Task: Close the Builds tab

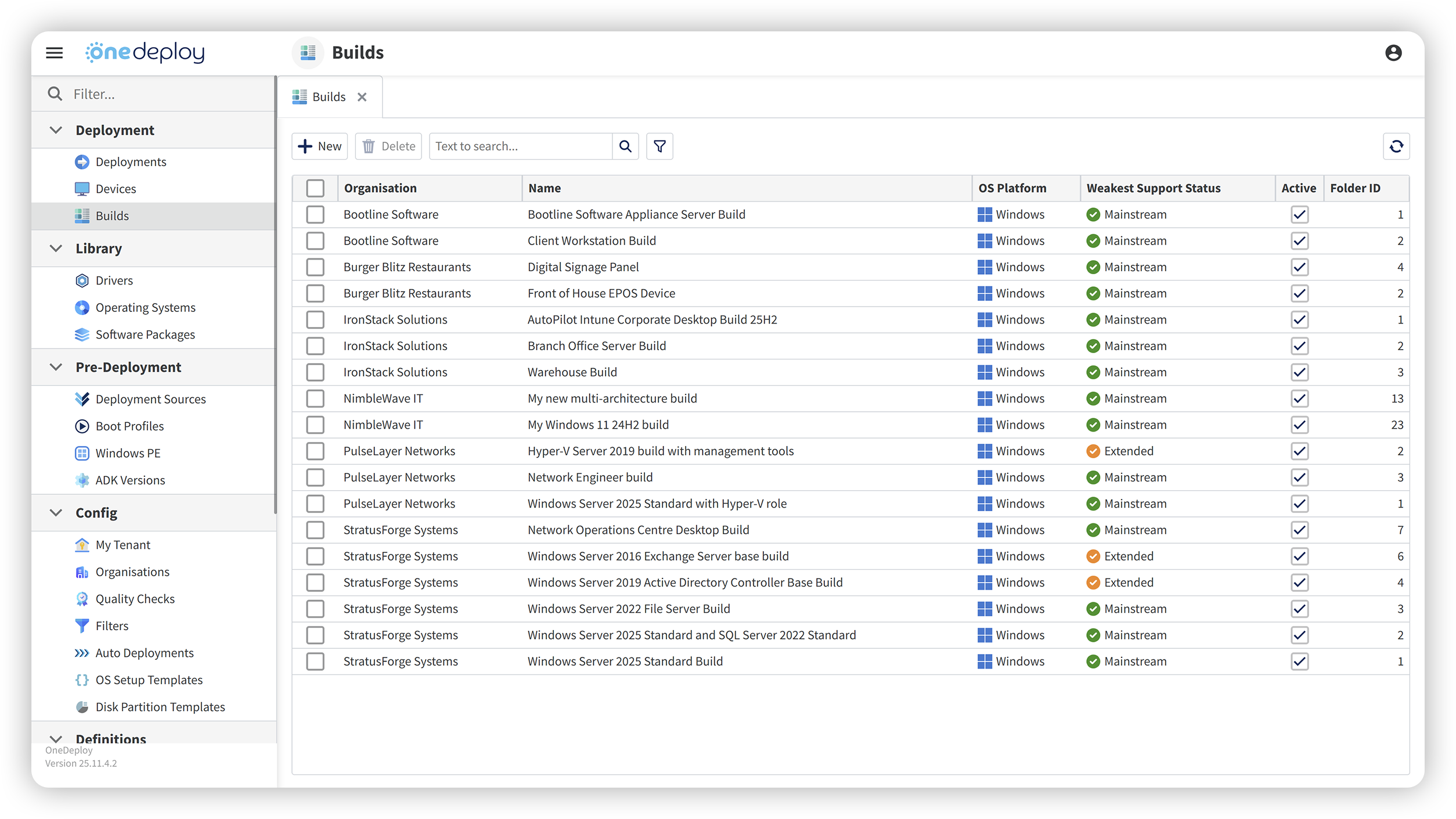Action: tap(362, 97)
